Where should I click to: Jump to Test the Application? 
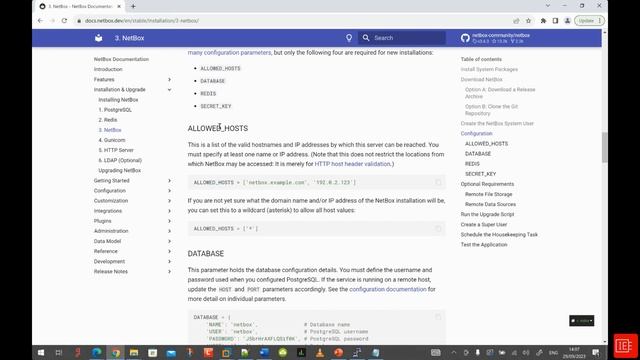[484, 244]
